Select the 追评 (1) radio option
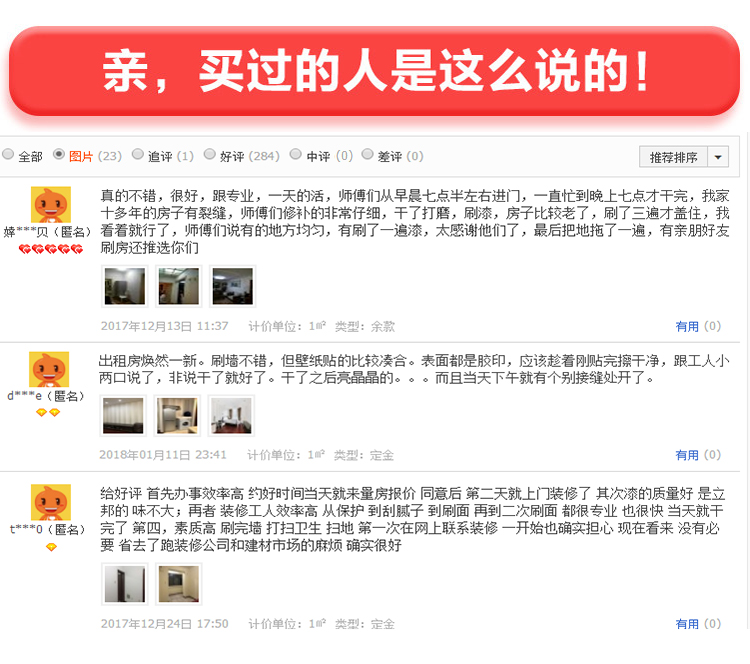750x664 pixels. [x=138, y=155]
